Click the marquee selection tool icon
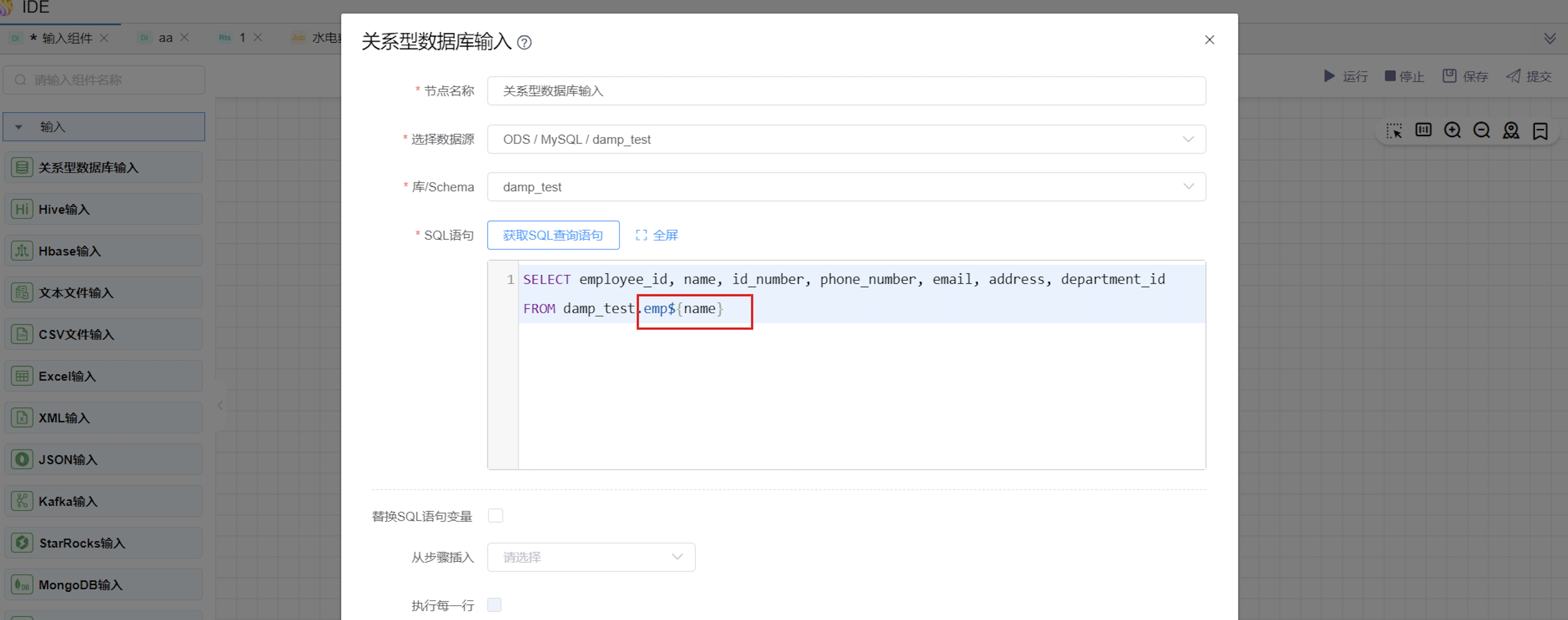The height and width of the screenshot is (620, 1568). pyautogui.click(x=1394, y=130)
